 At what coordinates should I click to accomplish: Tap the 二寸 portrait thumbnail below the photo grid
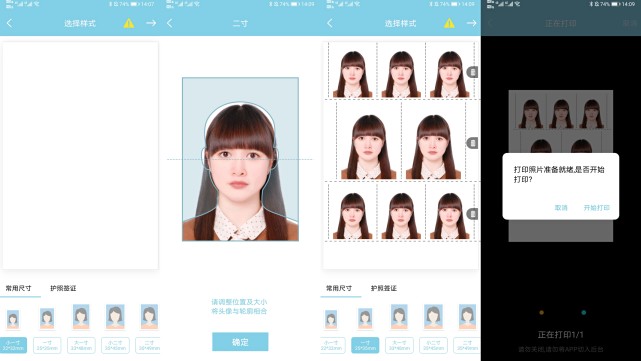(467, 316)
